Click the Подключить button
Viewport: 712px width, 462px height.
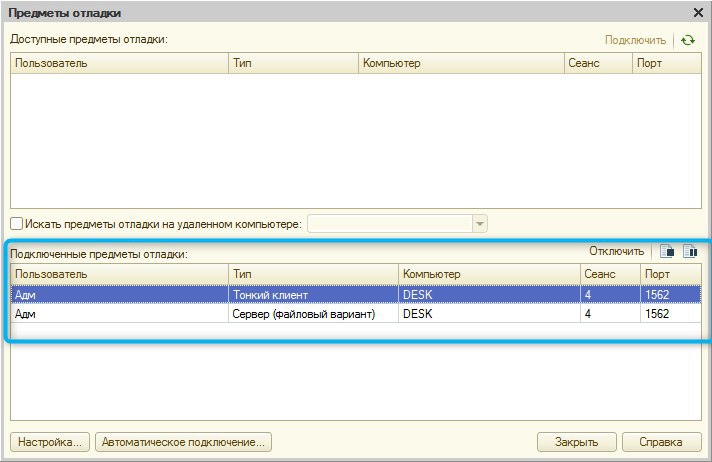(x=635, y=40)
